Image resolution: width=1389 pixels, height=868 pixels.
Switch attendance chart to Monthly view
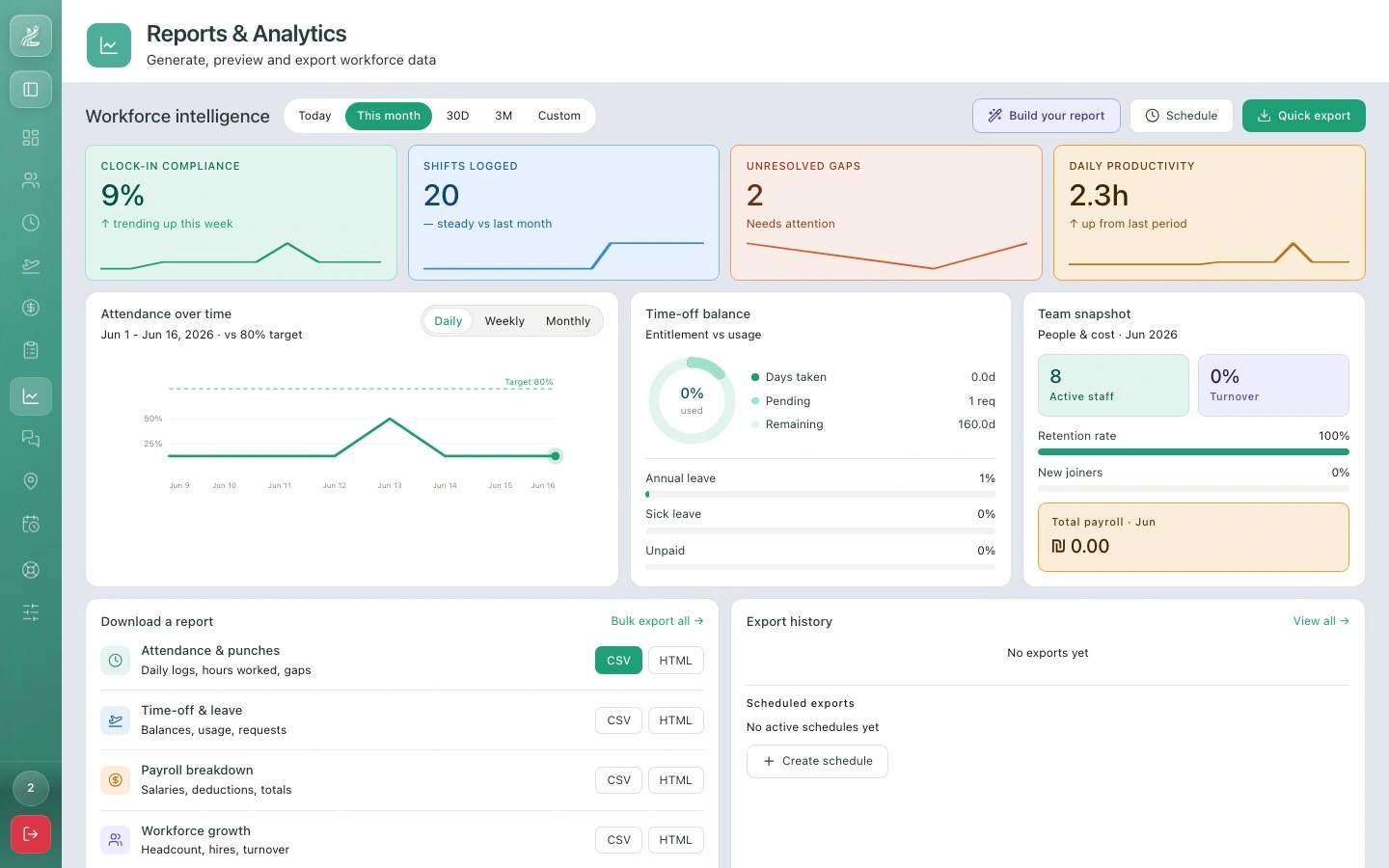pyautogui.click(x=568, y=321)
